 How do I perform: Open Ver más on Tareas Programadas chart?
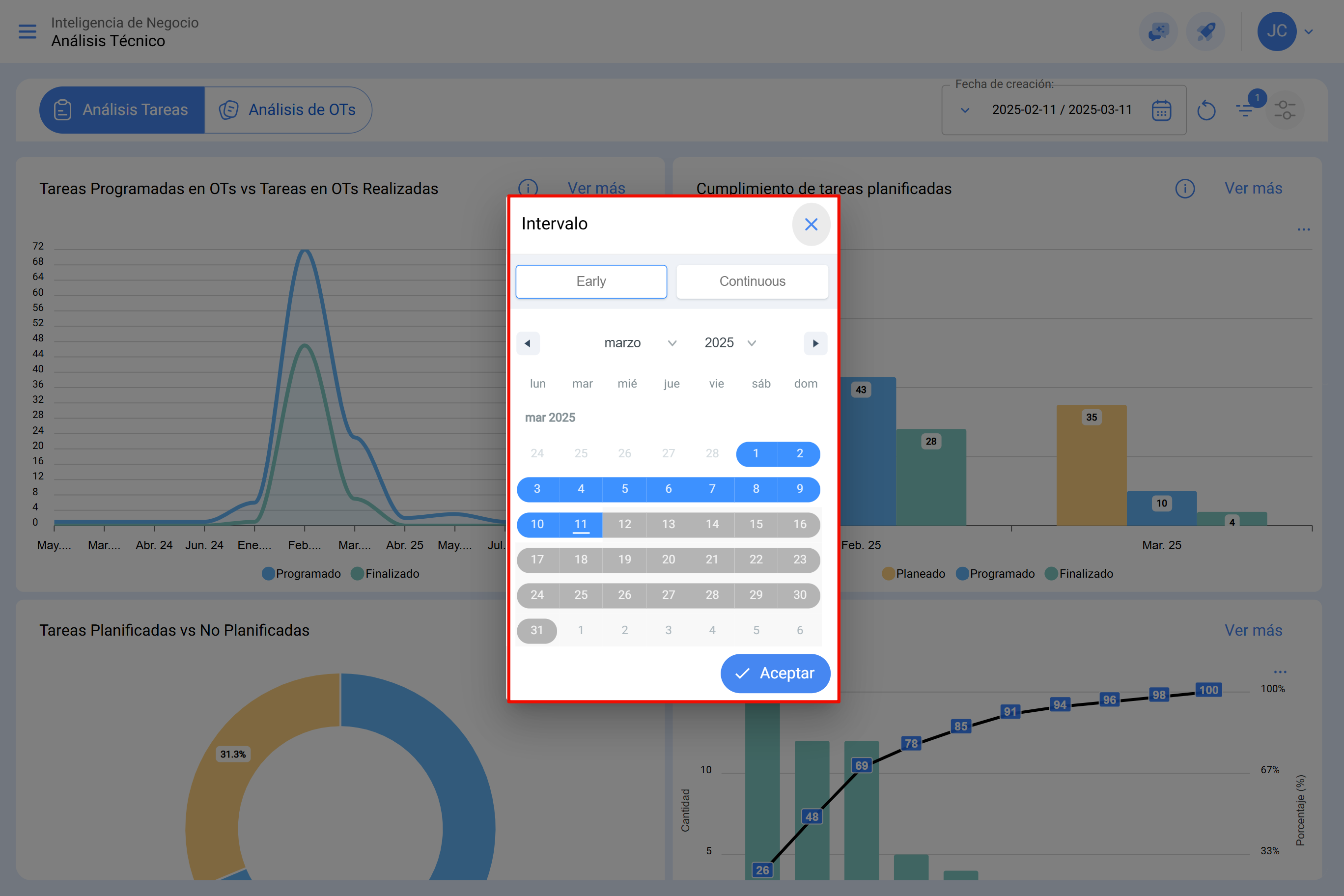(x=596, y=188)
